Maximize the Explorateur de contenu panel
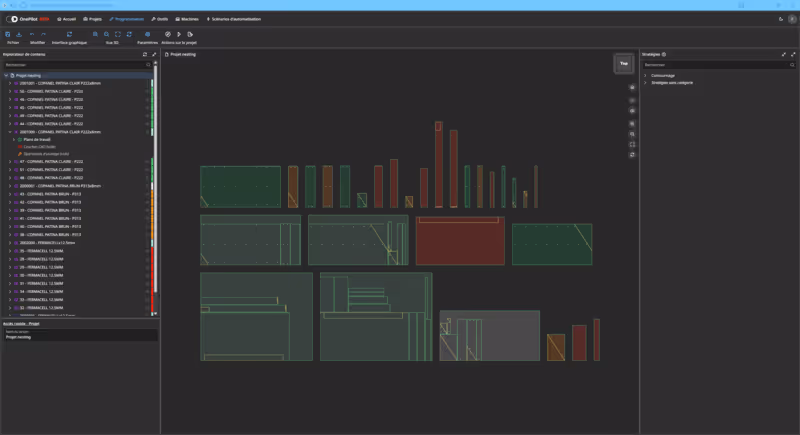 (154, 54)
